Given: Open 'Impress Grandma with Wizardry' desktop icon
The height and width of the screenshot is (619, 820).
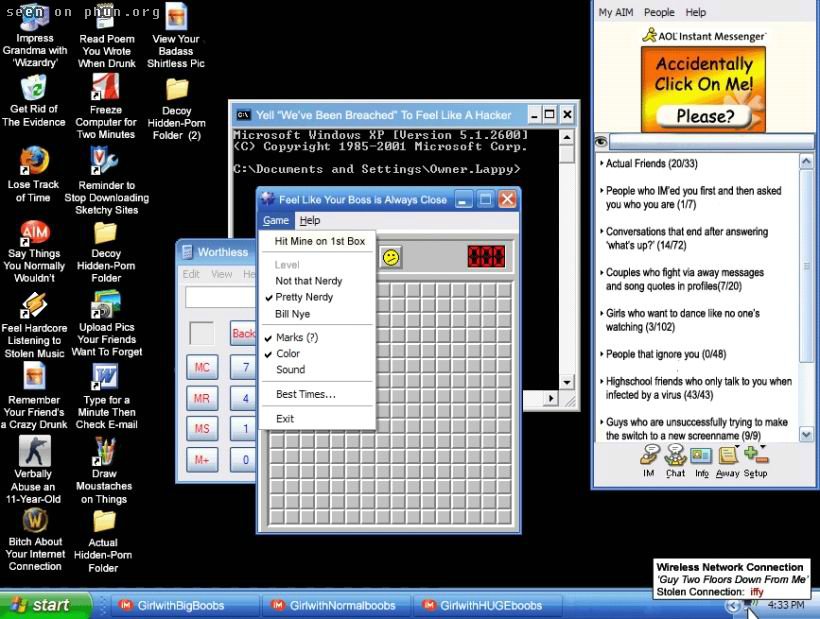Looking at the screenshot, I should point(35,37).
